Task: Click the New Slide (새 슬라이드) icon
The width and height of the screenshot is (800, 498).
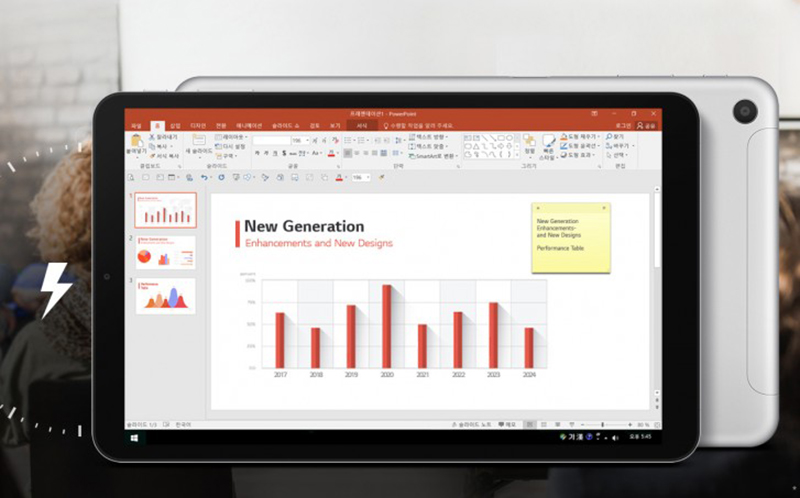Action: point(197,143)
